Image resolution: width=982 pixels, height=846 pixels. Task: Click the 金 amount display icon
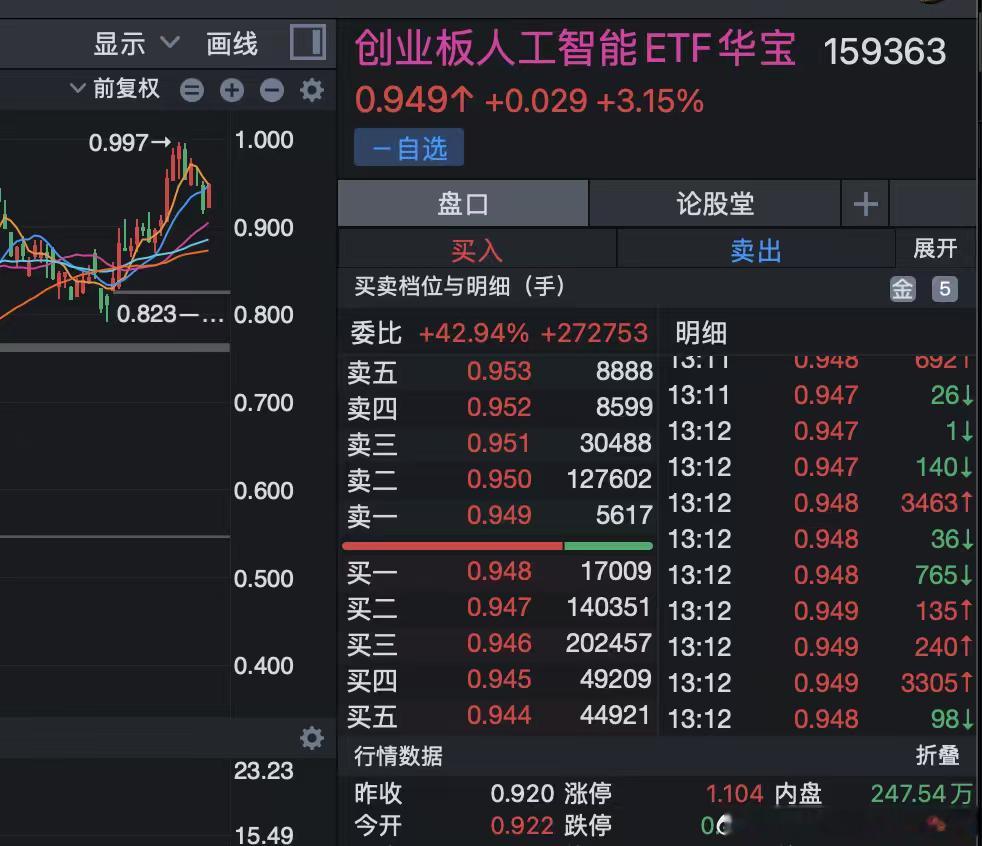[x=903, y=288]
